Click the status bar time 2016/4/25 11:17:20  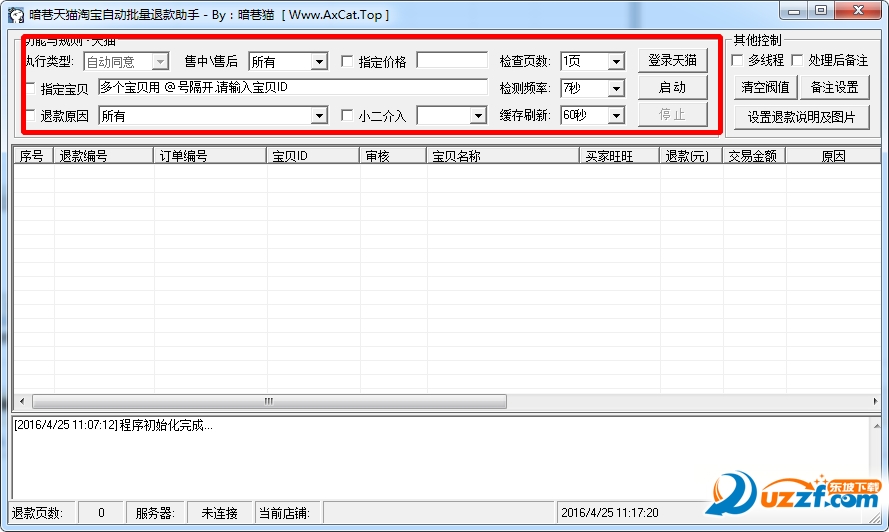609,513
